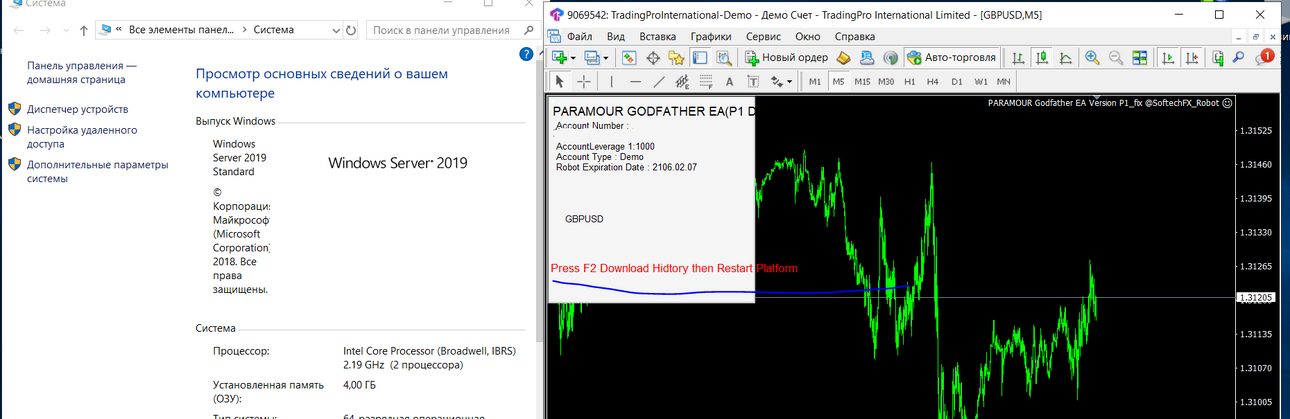
Task: Toggle the Авто-торговля button
Action: (x=952, y=57)
